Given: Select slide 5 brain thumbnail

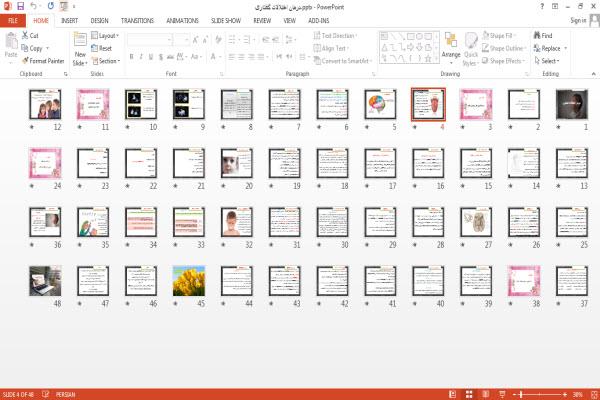Looking at the screenshot, I should [381, 104].
